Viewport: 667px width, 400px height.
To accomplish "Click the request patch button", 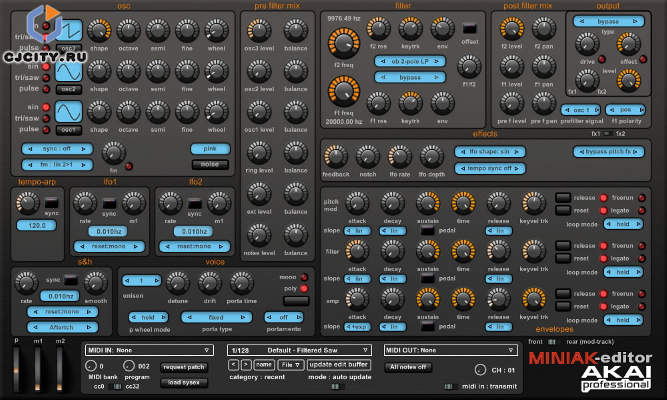I will 184,367.
